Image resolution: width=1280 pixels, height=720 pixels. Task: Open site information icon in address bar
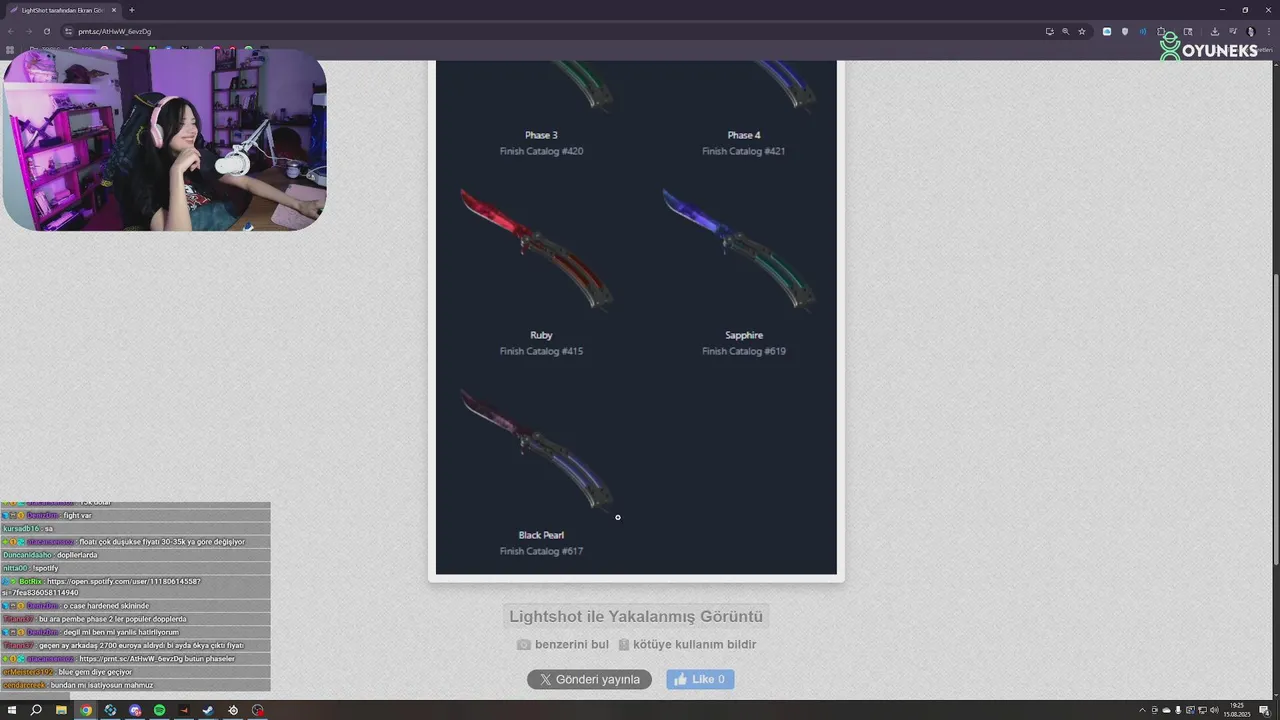click(68, 31)
